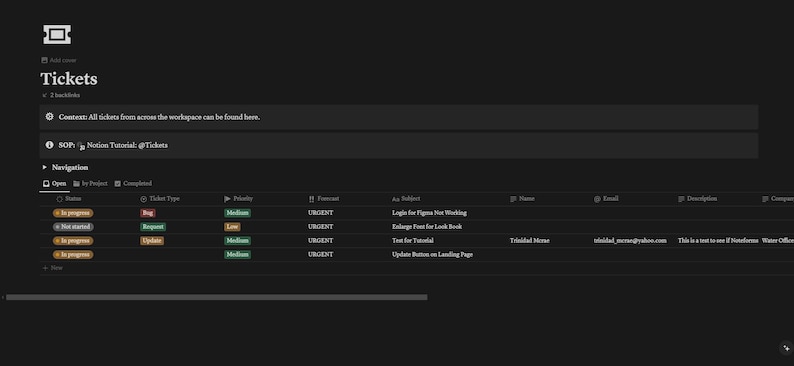This screenshot has width=794, height=366.
Task: Open Login for Figma Not Working ticket
Action: tap(429, 213)
